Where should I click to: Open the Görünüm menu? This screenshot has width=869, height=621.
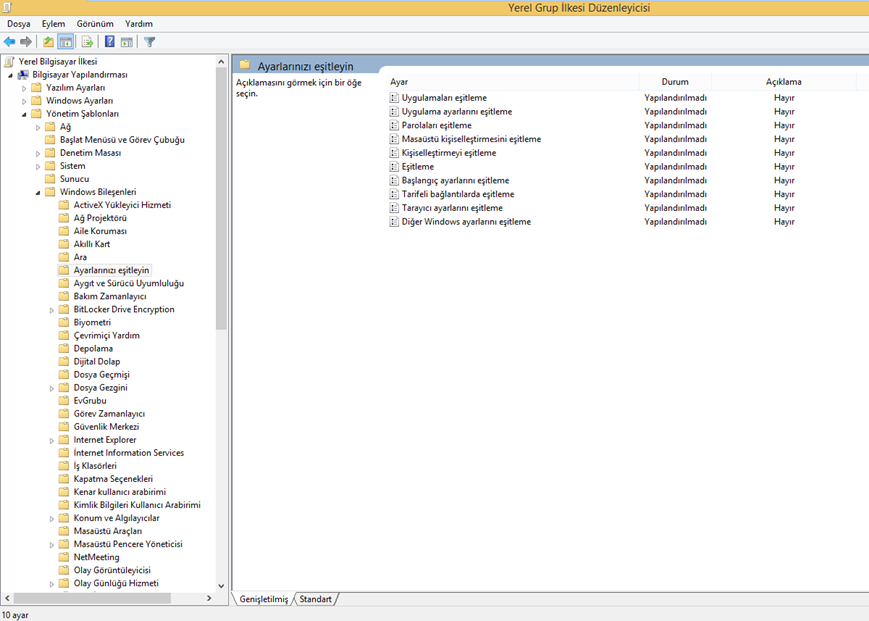(95, 24)
